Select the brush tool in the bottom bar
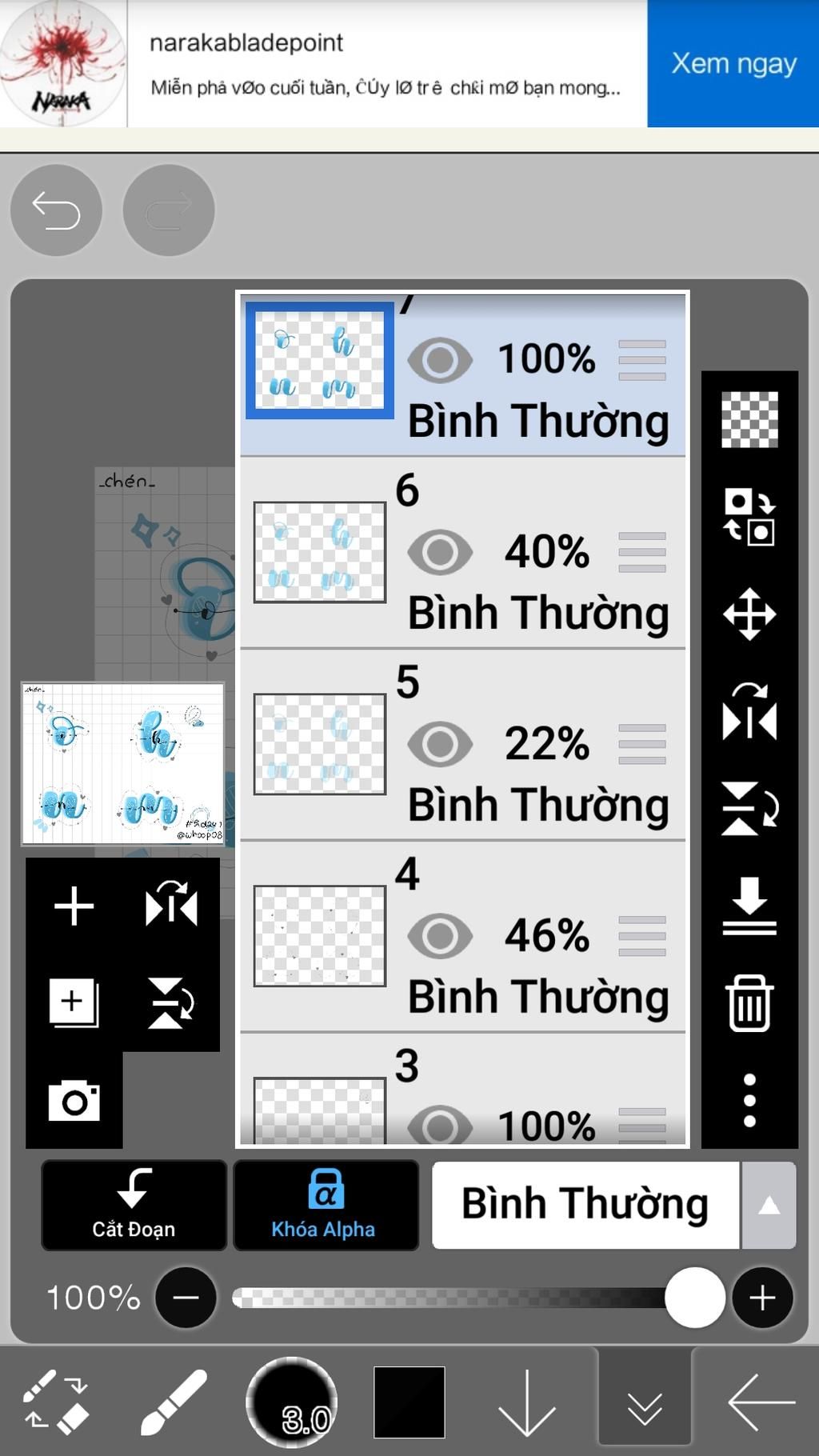This screenshot has width=819, height=1456. point(174,1402)
